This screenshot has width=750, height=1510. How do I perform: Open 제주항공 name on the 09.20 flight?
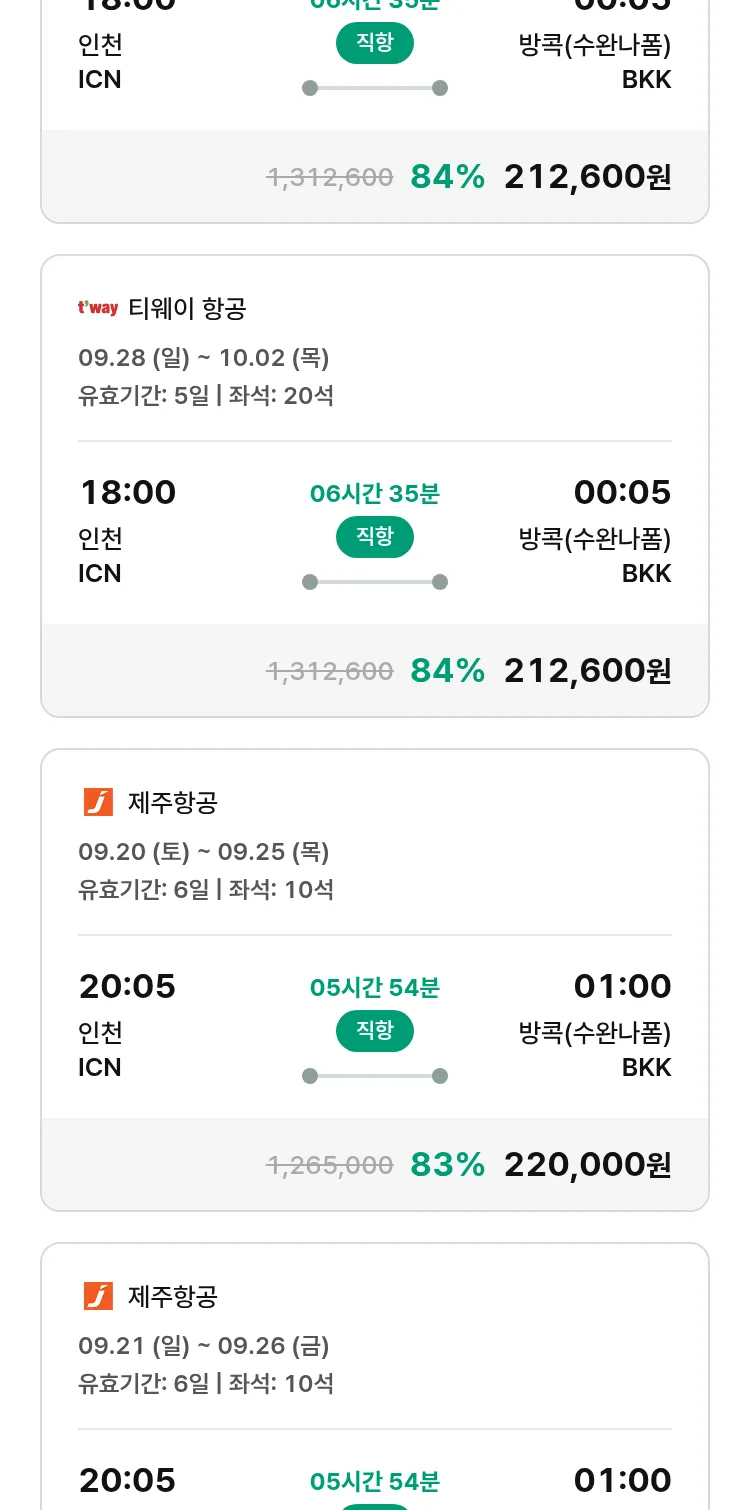pos(173,802)
